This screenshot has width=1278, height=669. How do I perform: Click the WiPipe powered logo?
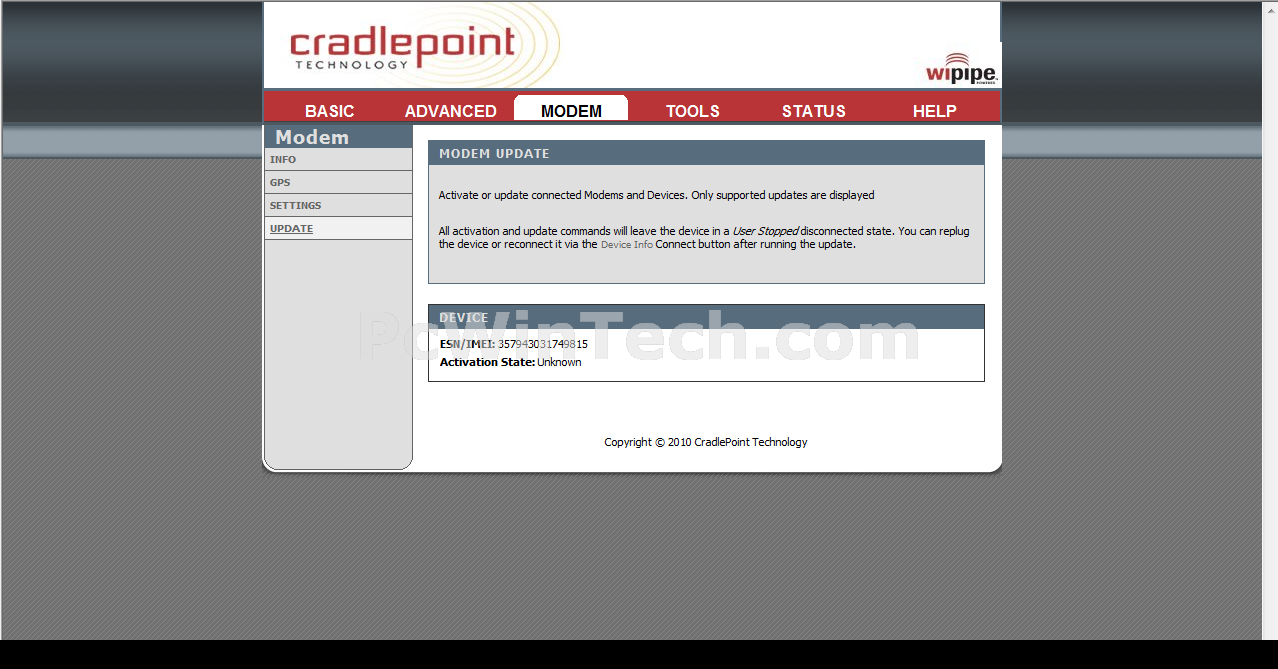(961, 68)
